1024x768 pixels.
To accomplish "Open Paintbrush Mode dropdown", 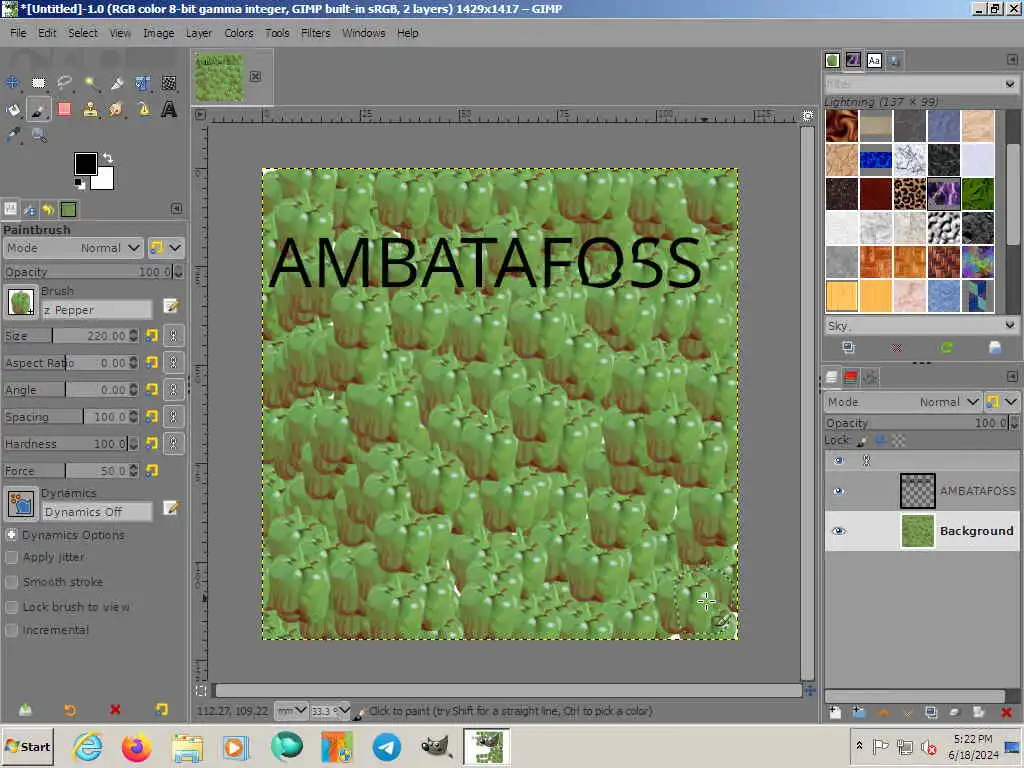I will (72, 248).
